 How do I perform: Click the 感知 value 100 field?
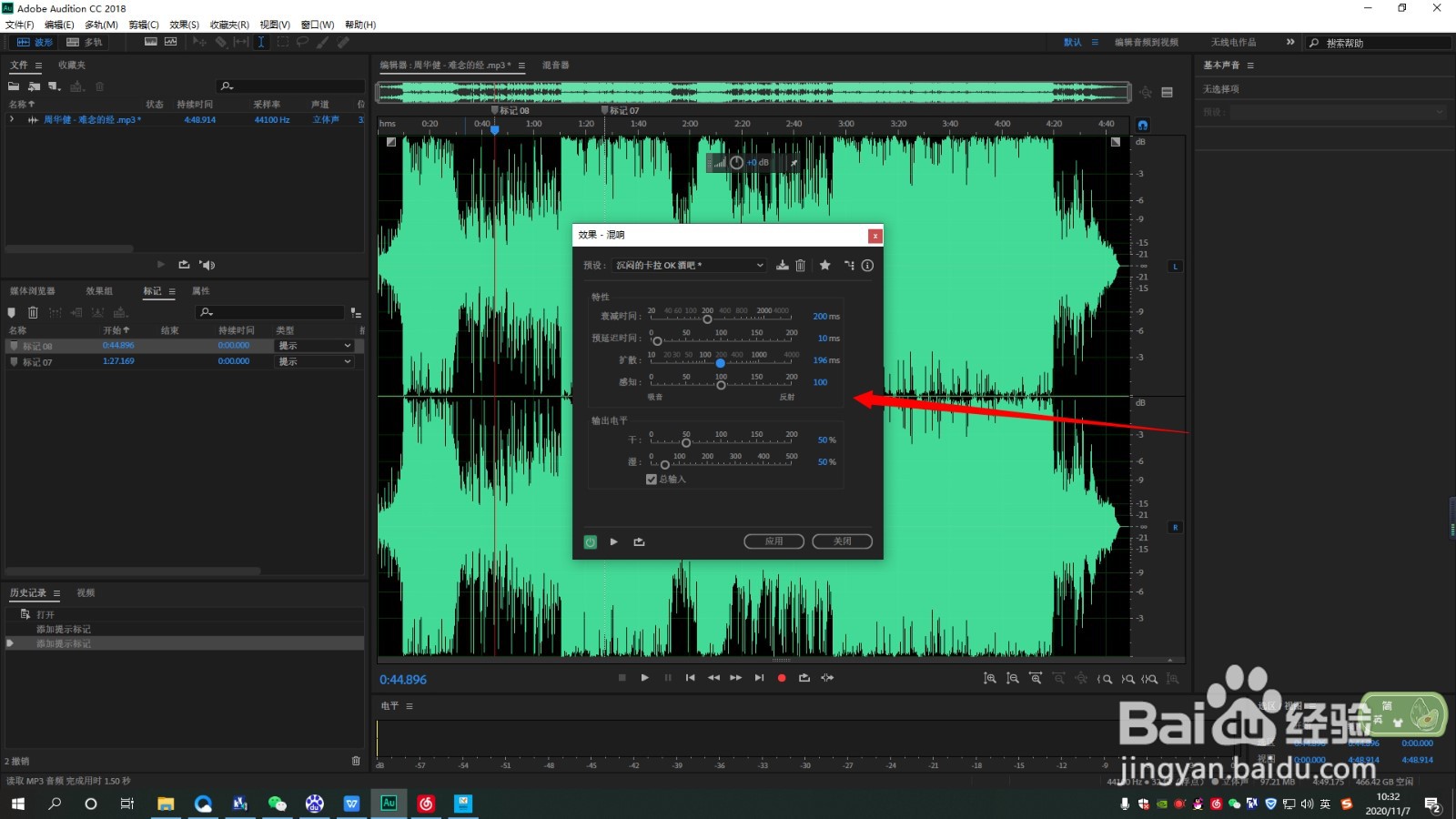[820, 382]
